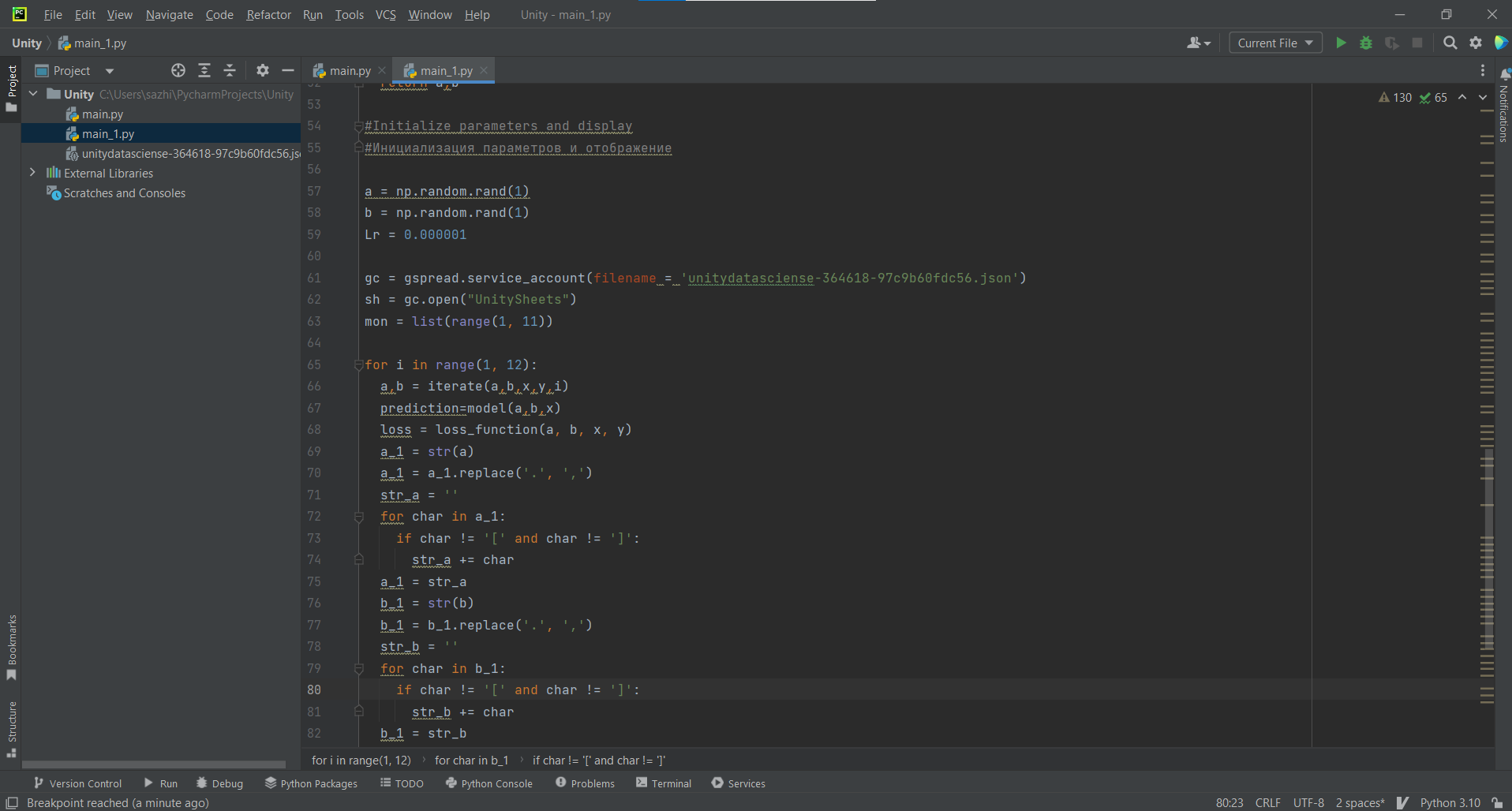Toggle the Structure sidebar tool button
The width and height of the screenshot is (1512, 811).
[12, 730]
